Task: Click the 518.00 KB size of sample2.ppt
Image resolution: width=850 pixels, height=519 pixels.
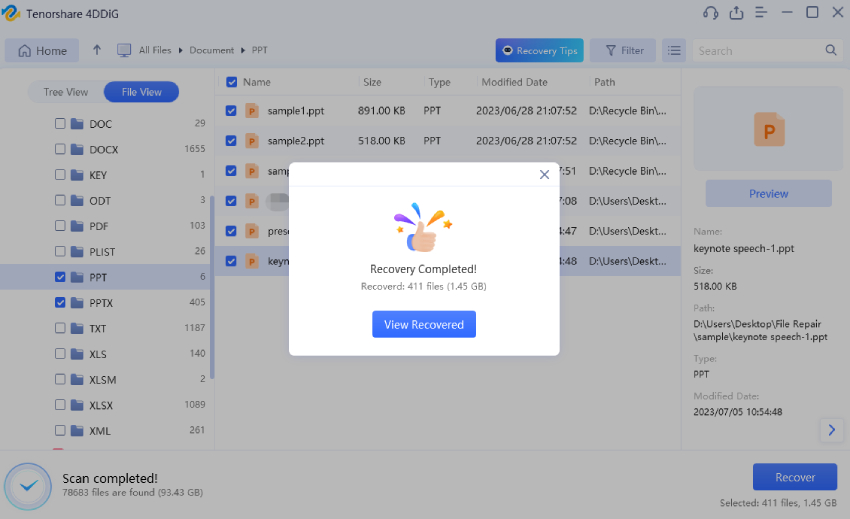Action: pyautogui.click(x=381, y=141)
